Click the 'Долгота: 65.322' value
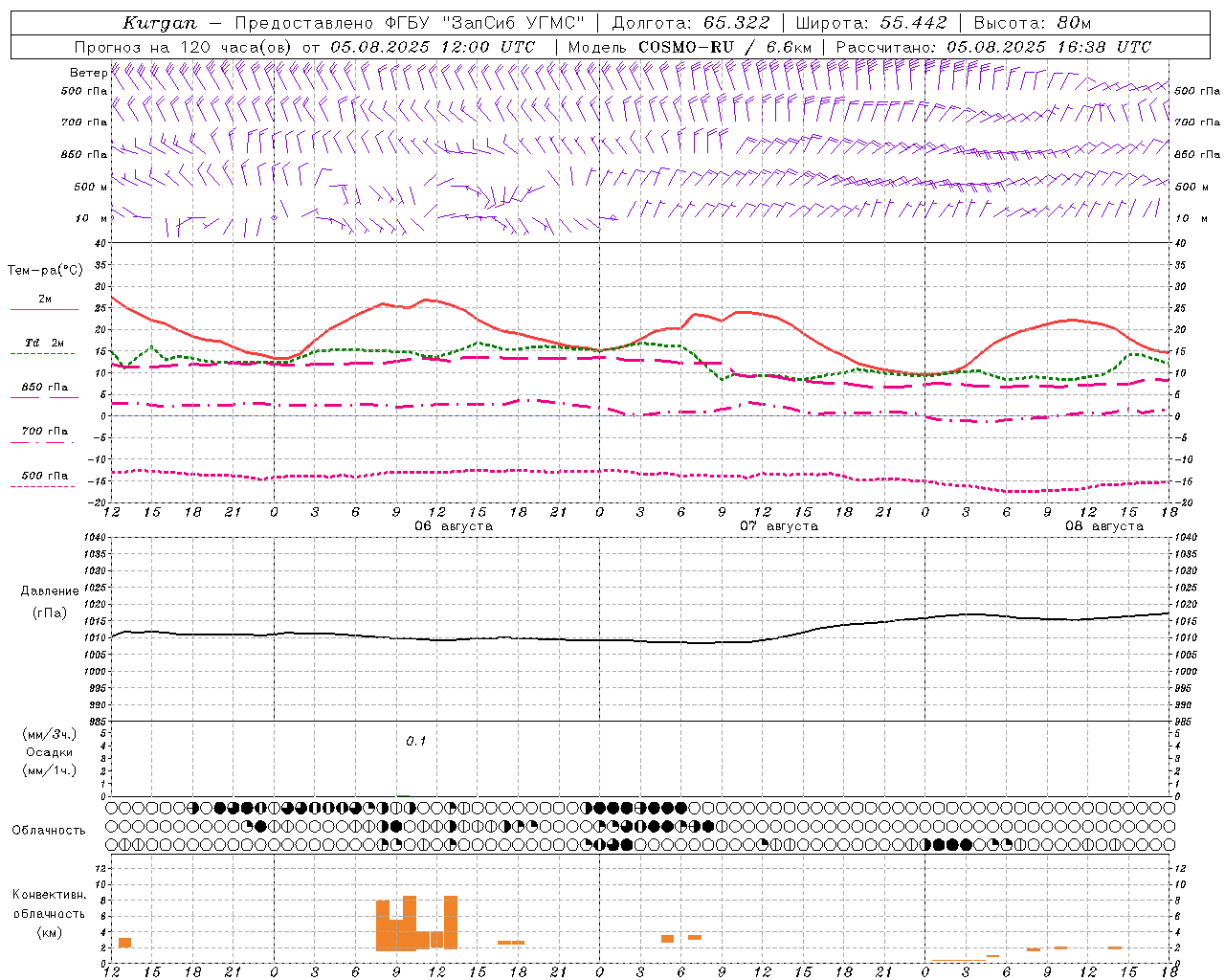Image resolution: width=1225 pixels, height=980 pixels. click(691, 23)
